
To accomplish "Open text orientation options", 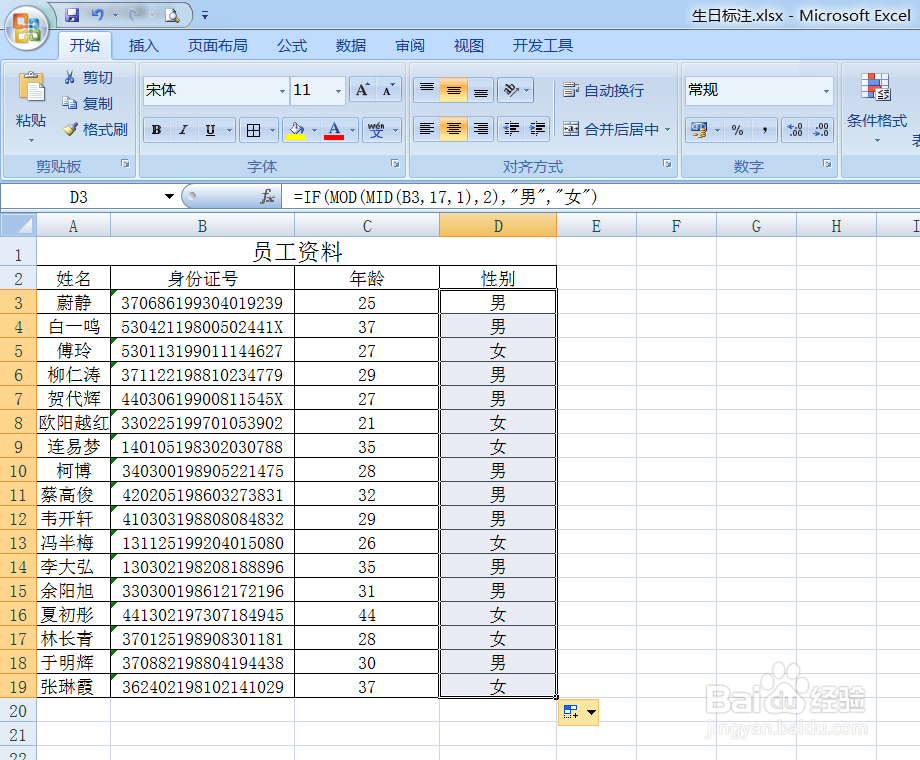I will (516, 90).
